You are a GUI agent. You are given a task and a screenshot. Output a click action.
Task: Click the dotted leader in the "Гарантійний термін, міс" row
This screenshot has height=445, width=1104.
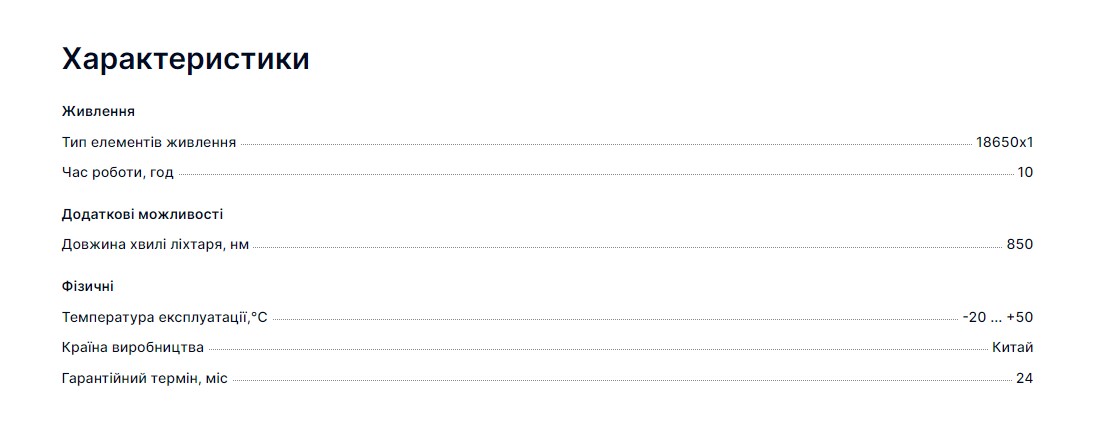coord(622,381)
